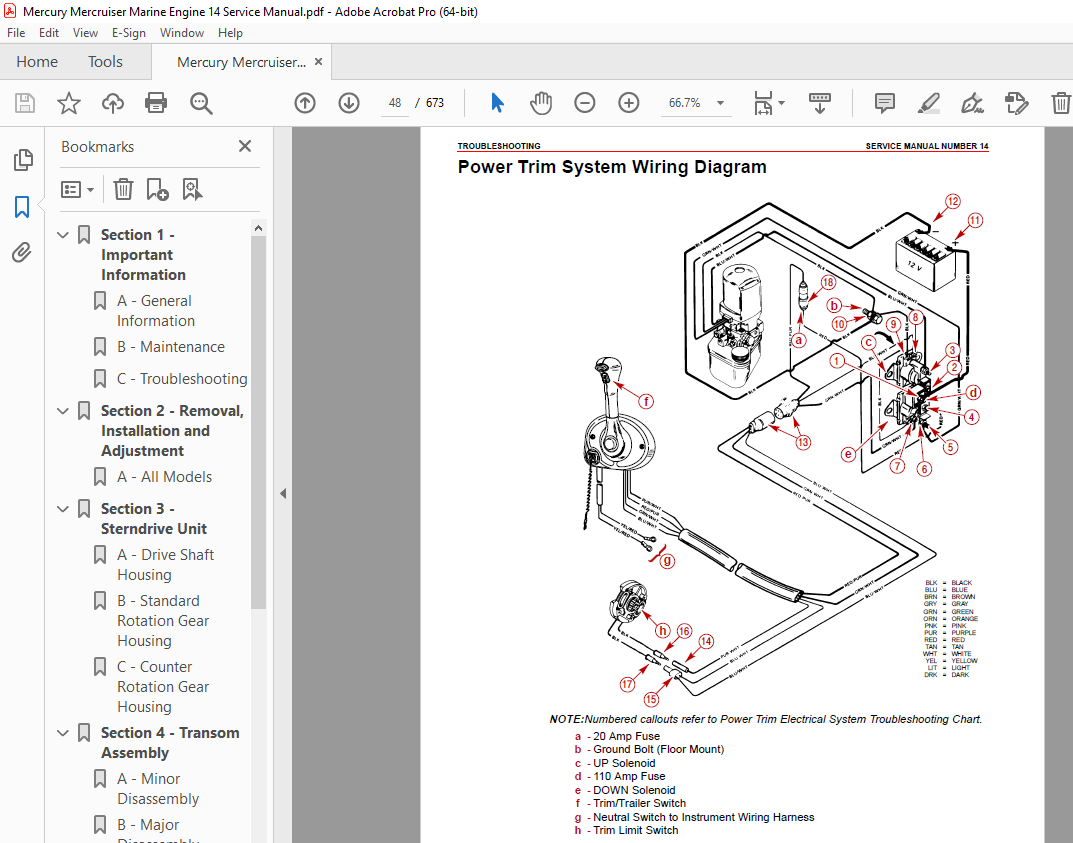Switch to the Tools tab
This screenshot has width=1073, height=843.
105,62
